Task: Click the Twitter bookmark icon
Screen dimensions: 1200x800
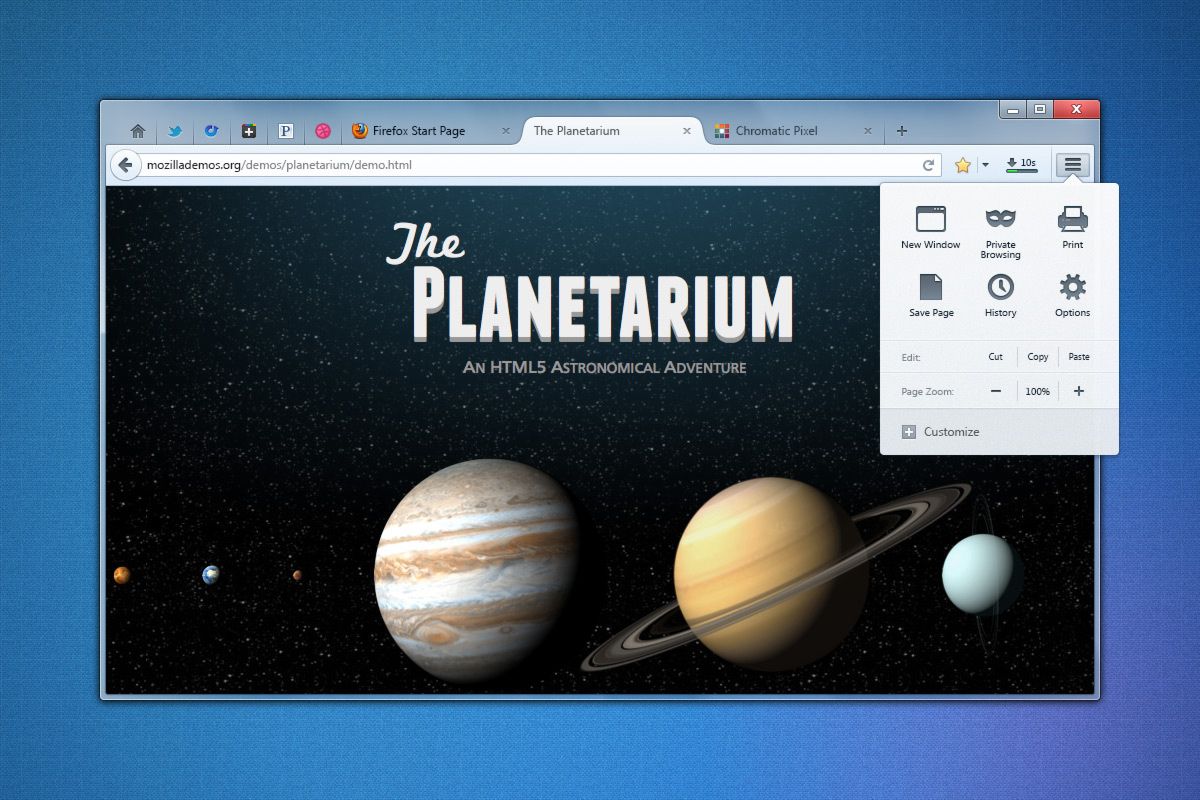Action: 174,130
